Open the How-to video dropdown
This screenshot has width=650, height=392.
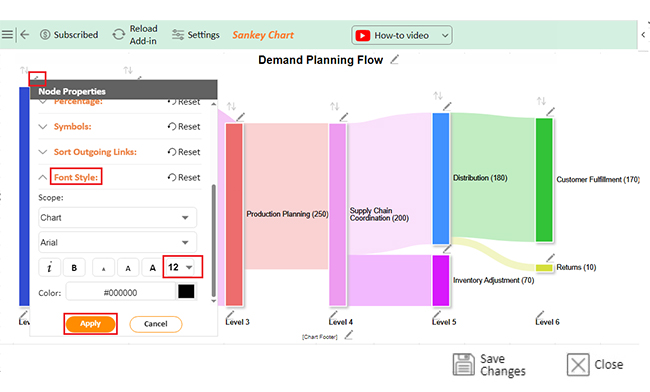402,35
